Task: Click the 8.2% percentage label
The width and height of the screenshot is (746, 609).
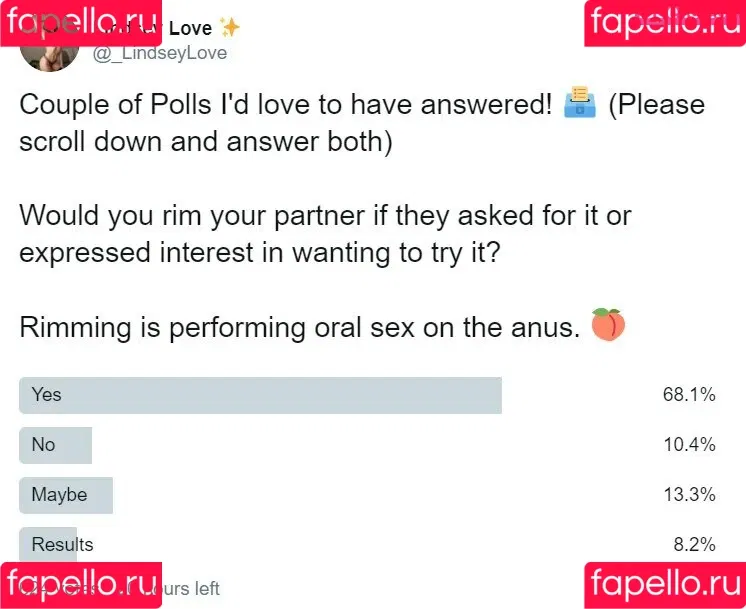Action: [x=694, y=544]
